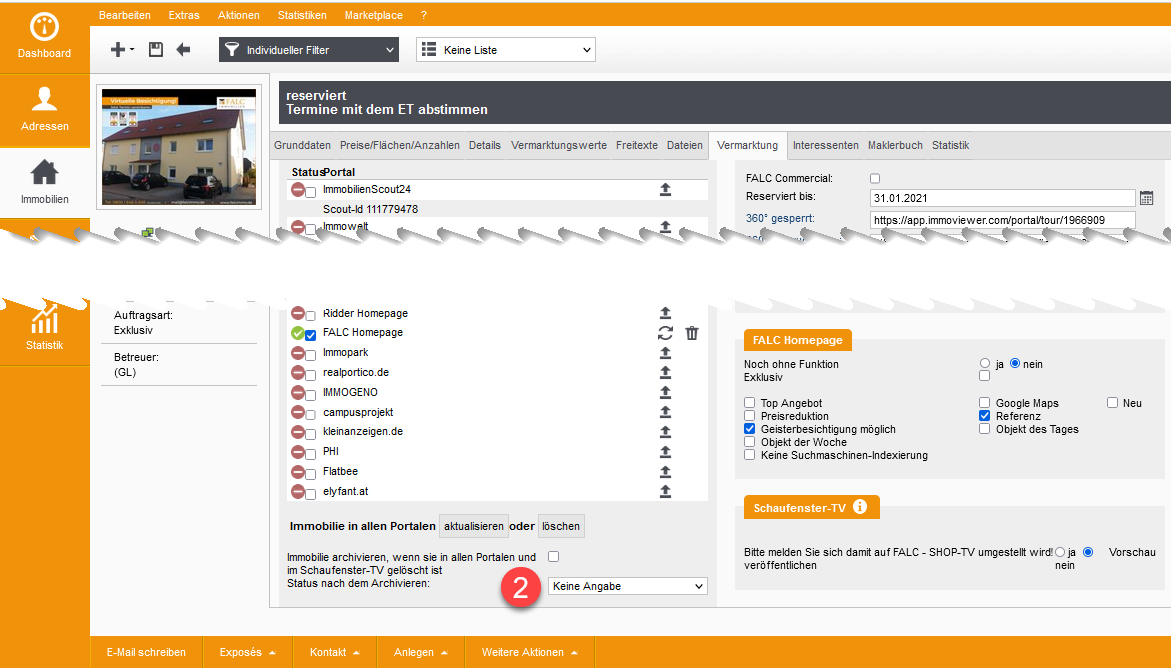Upload property to ImmobilienScout24 portal
1171x668 pixels.
click(x=665, y=189)
